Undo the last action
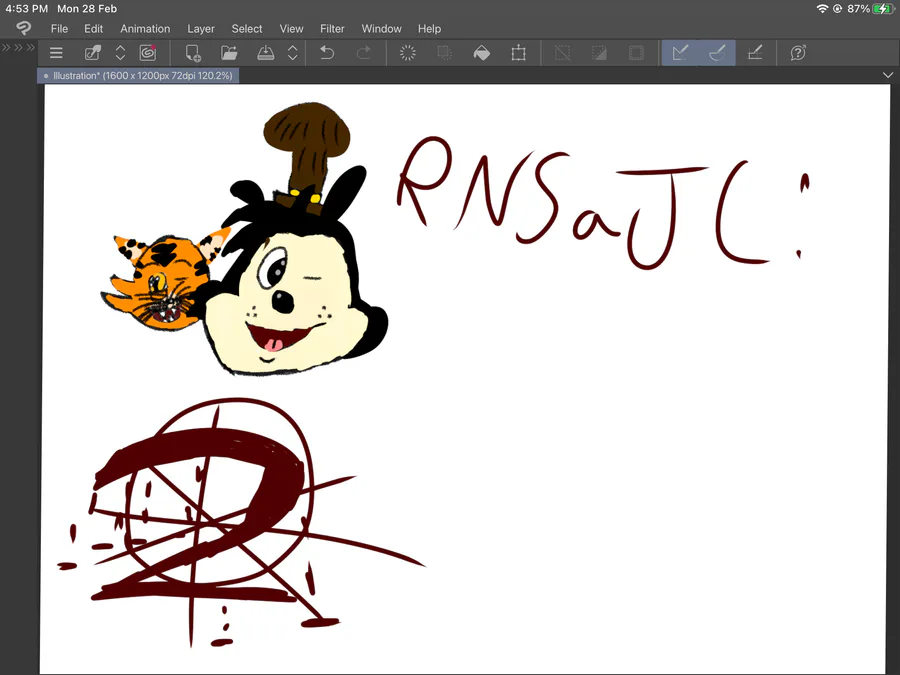The width and height of the screenshot is (900, 675). coord(327,53)
